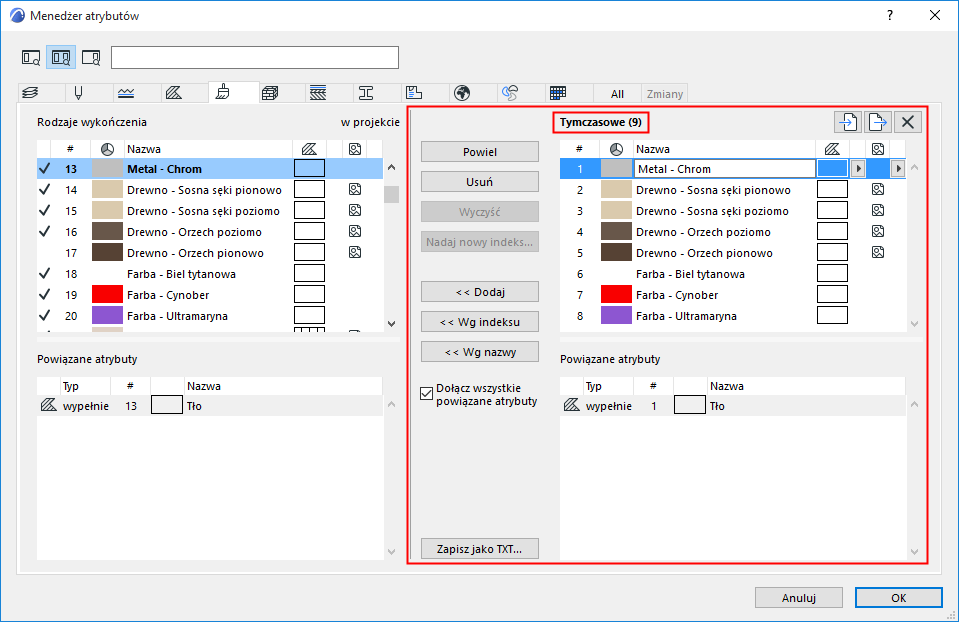Toggle checkmark of row 15 Sosna sęki poziomo
Image resolution: width=959 pixels, height=622 pixels.
point(45,210)
